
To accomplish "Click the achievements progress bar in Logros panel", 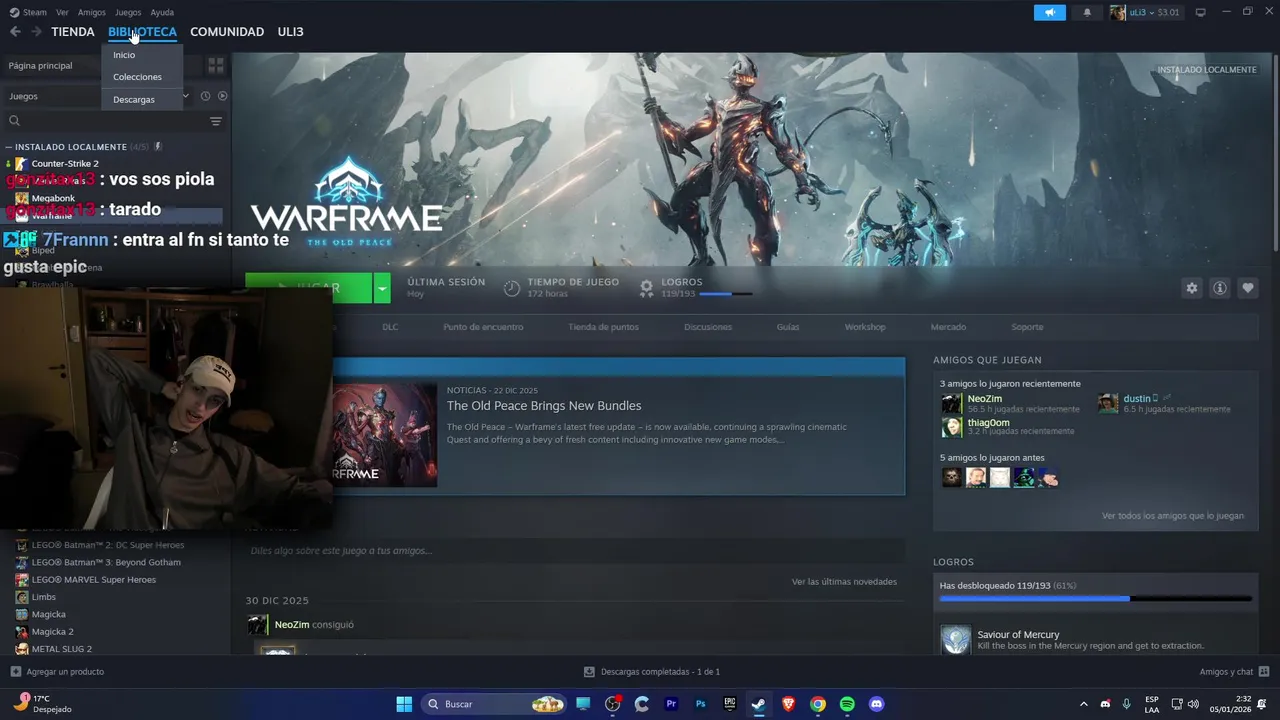I will pos(1095,599).
